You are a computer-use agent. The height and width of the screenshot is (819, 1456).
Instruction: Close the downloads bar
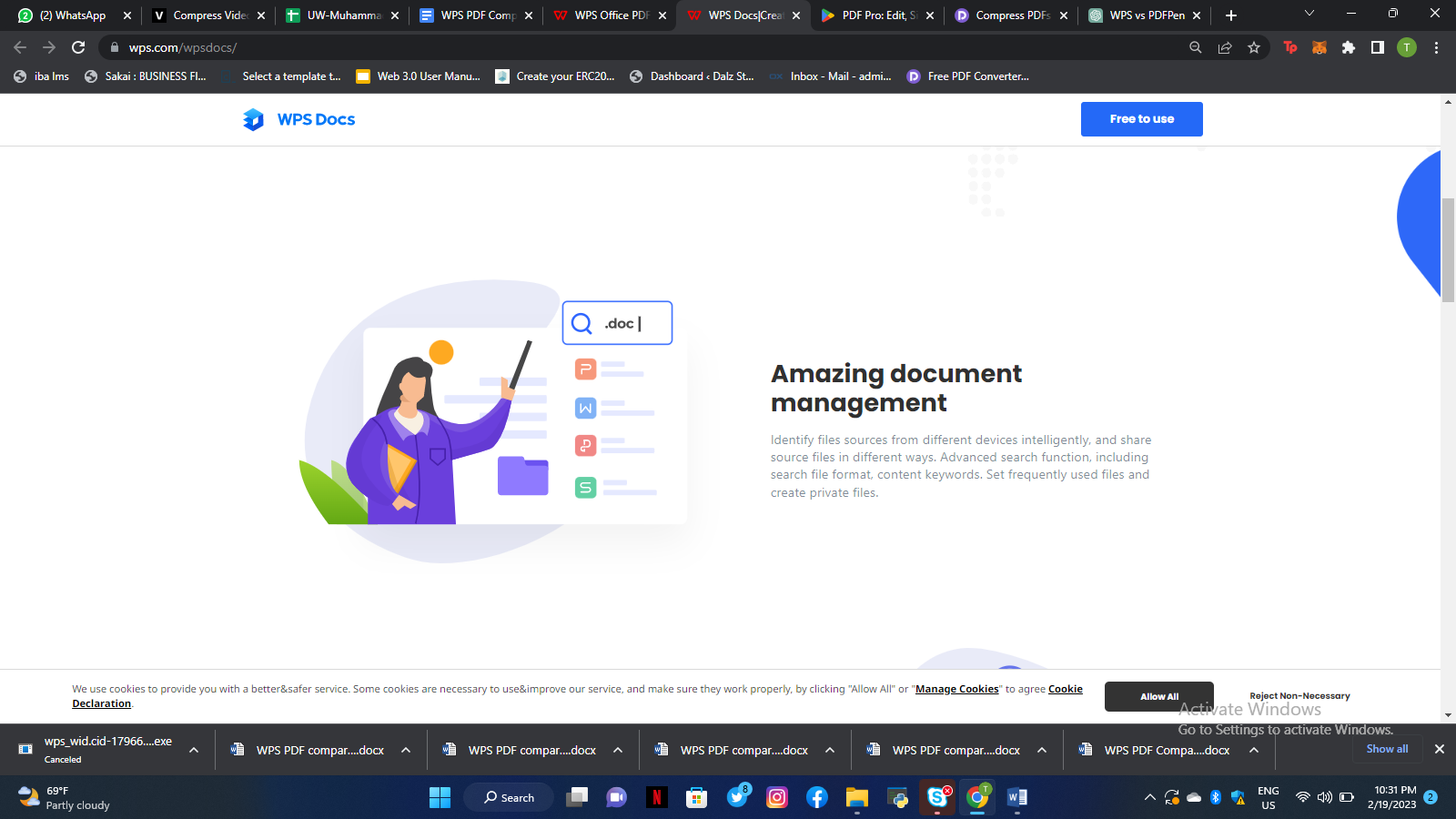(1440, 749)
